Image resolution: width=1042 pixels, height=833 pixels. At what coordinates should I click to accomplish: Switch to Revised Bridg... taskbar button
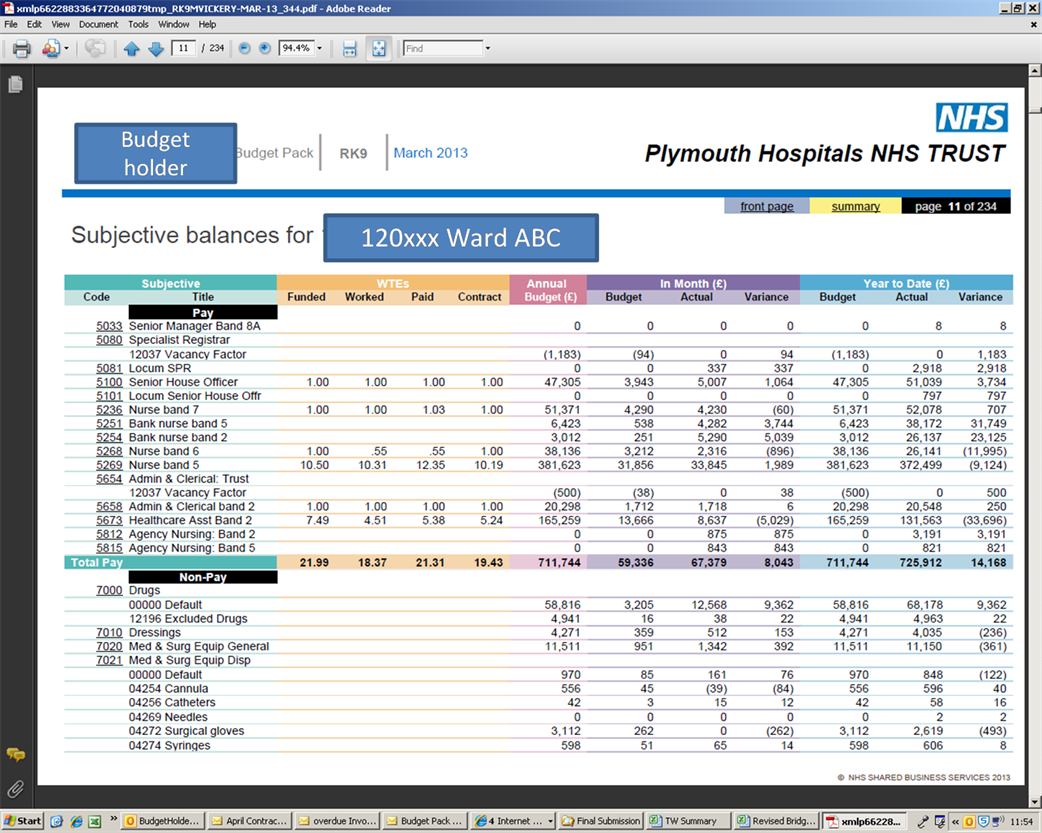pyautogui.click(x=776, y=821)
